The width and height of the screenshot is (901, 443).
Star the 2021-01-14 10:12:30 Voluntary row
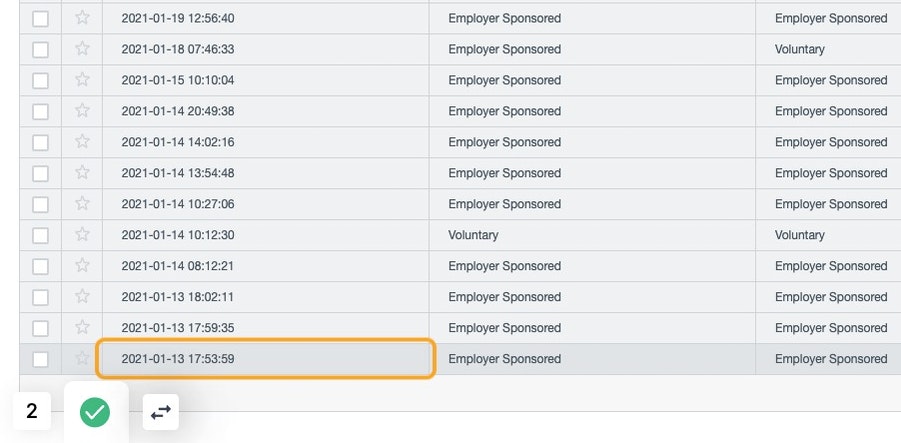pos(82,234)
